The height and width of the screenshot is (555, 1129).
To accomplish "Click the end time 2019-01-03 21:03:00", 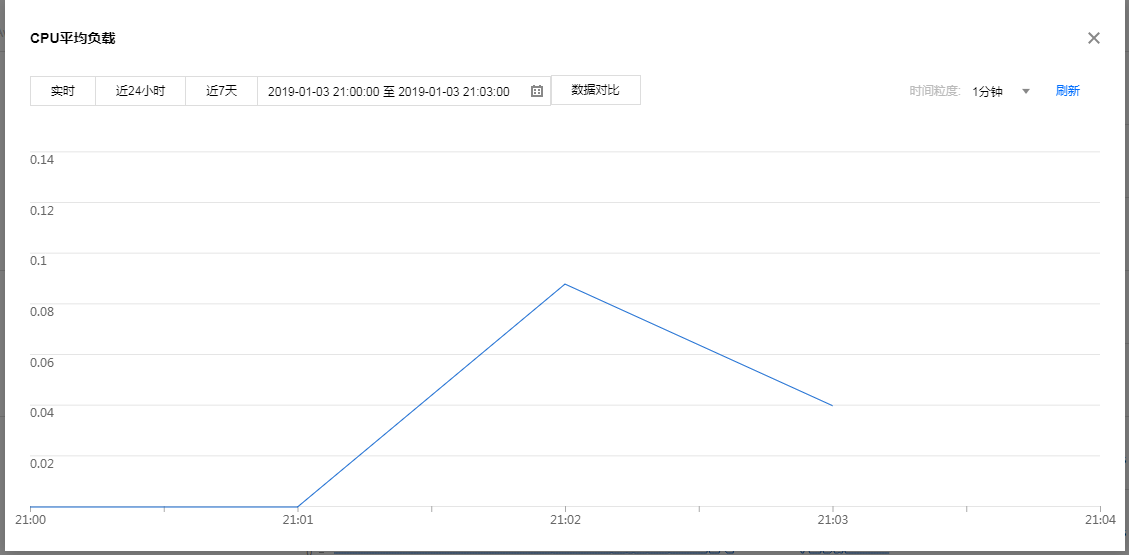I will [454, 92].
